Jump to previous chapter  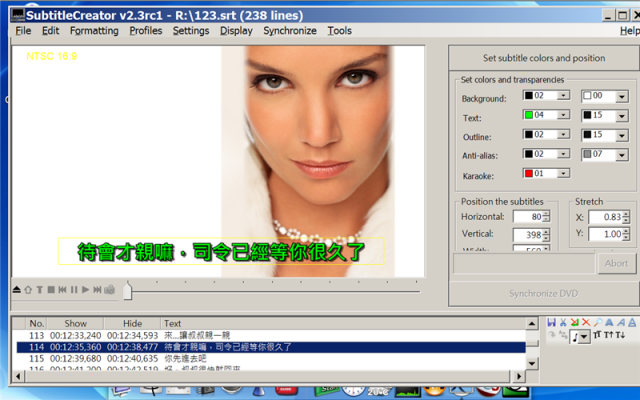tap(62, 290)
